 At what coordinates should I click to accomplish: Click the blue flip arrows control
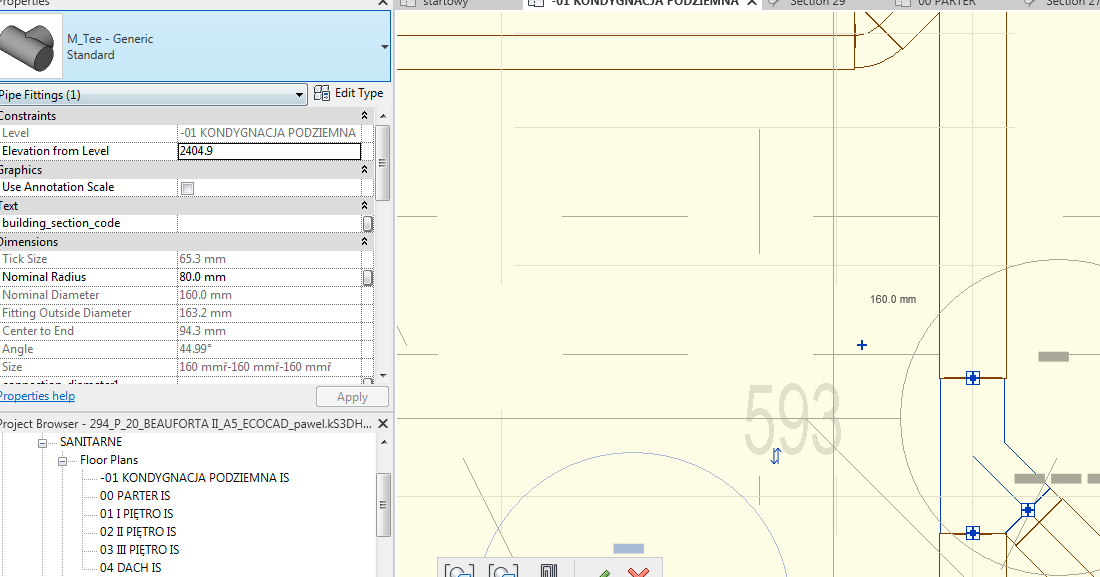point(775,456)
